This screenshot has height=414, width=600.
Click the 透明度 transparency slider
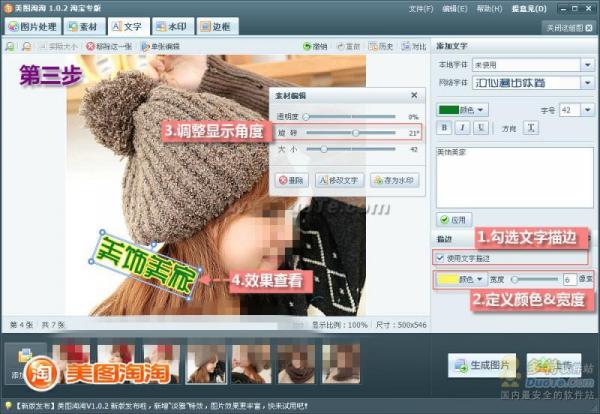350,117
